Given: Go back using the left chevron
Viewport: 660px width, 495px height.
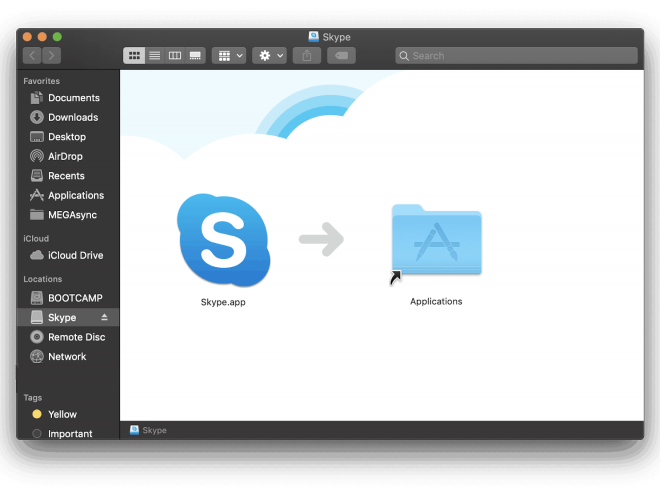Looking at the screenshot, I should pyautogui.click(x=32, y=56).
